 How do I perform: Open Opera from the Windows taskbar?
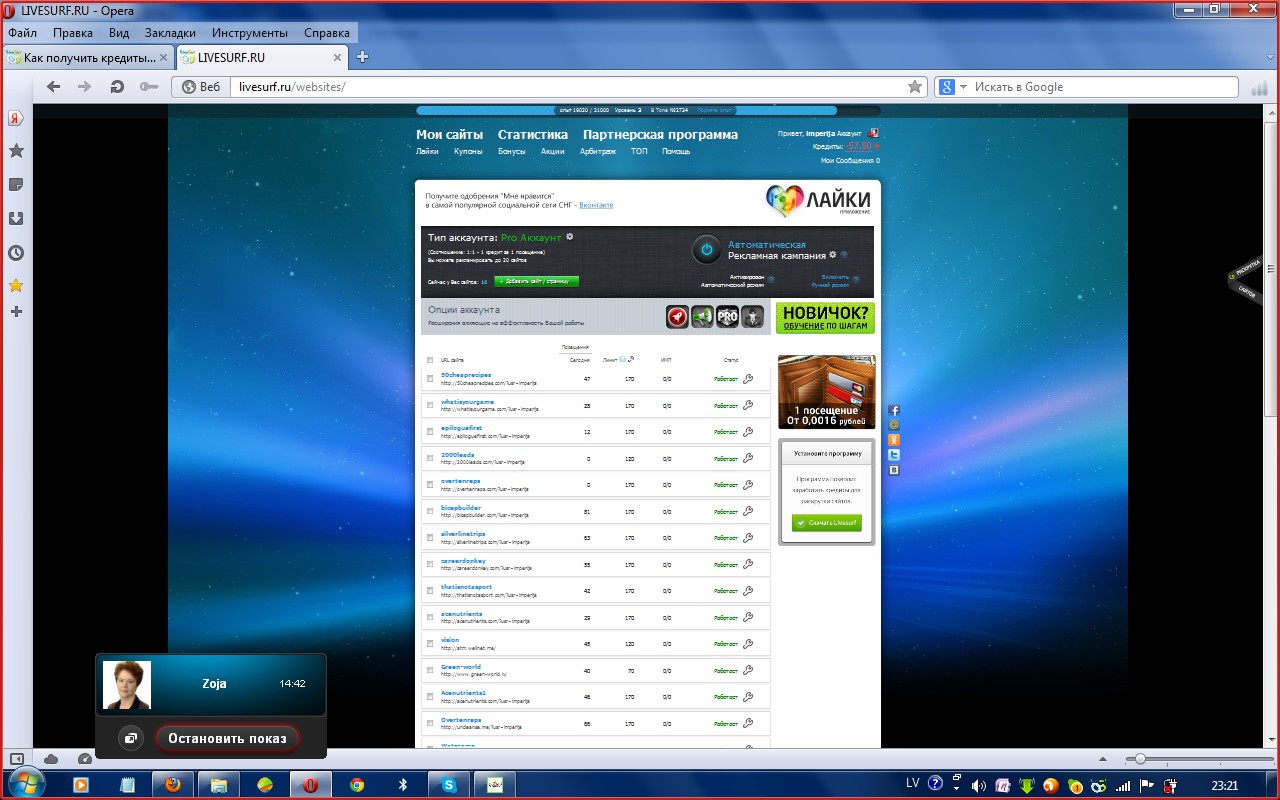pos(310,785)
